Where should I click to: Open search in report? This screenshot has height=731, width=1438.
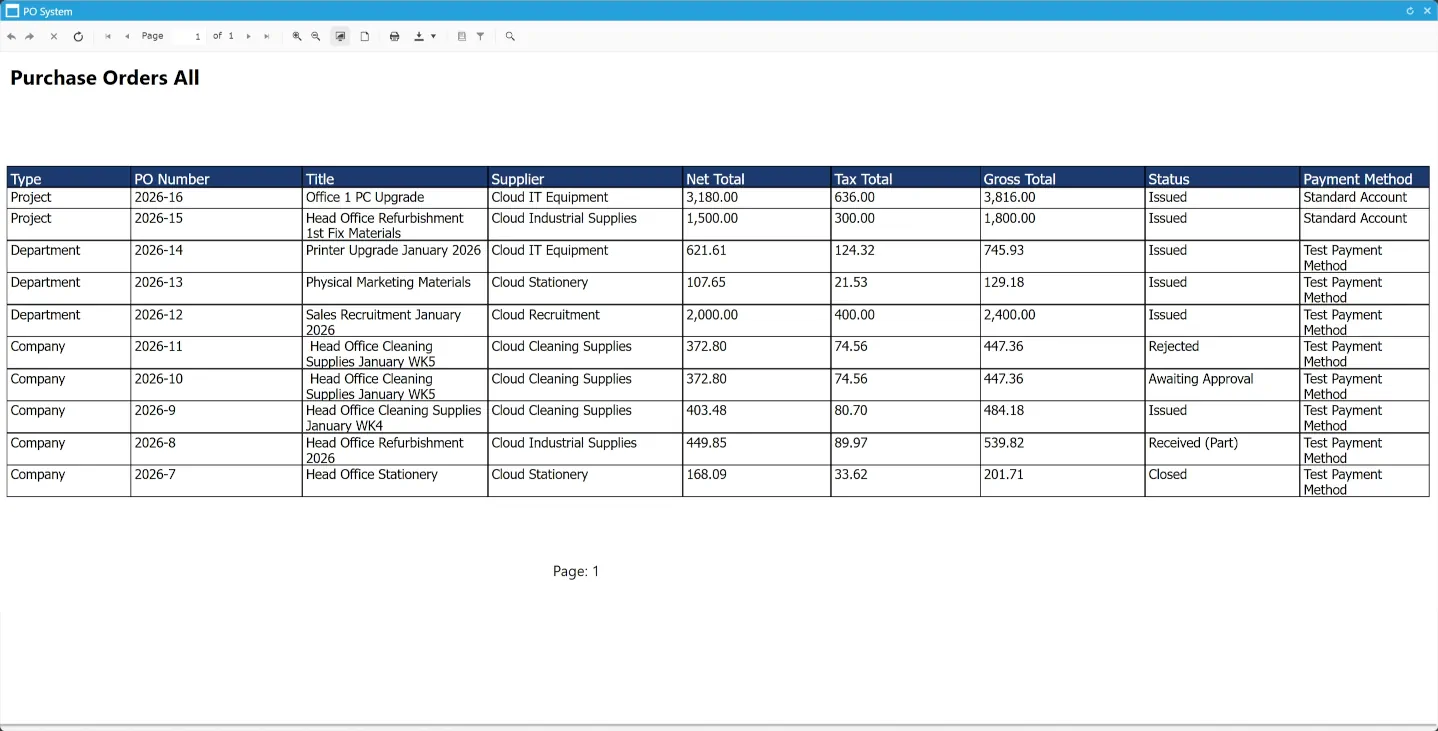[x=510, y=37]
